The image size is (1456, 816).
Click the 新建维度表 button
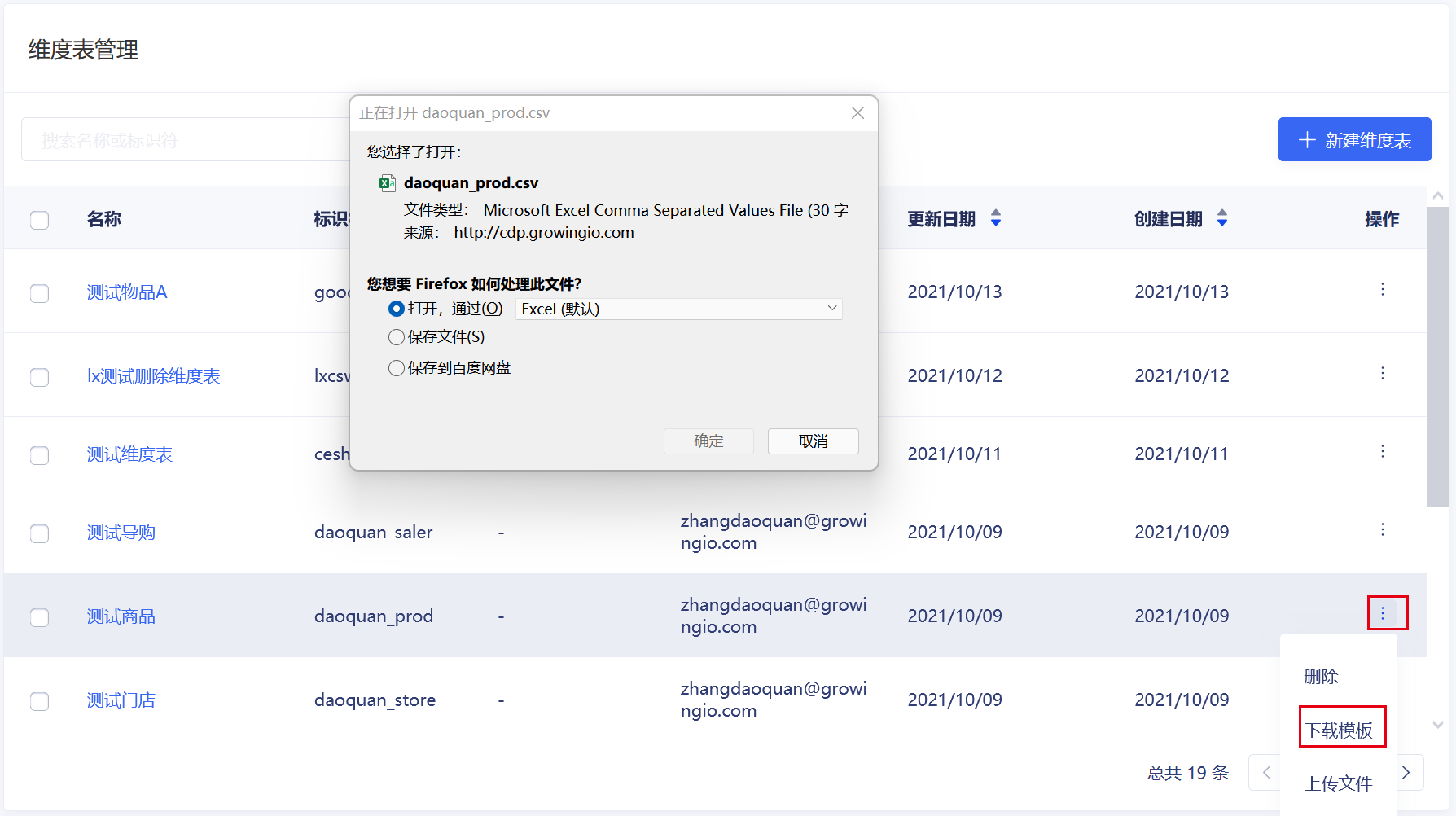click(1354, 139)
